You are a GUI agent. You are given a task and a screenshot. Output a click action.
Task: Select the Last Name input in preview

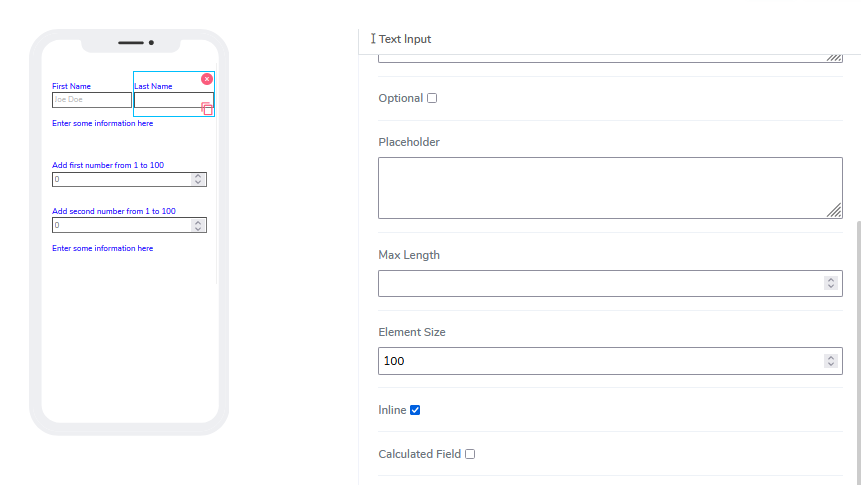pyautogui.click(x=168, y=100)
